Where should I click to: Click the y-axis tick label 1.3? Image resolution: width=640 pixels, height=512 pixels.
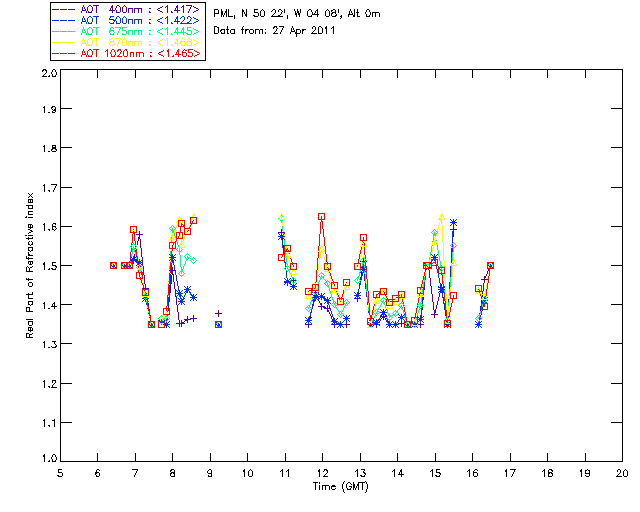(x=50, y=344)
